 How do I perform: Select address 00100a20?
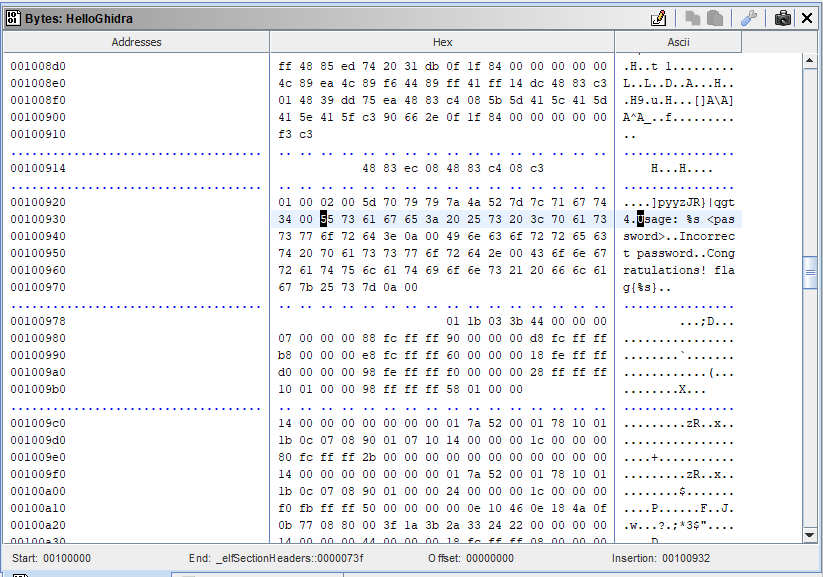(x=38, y=525)
